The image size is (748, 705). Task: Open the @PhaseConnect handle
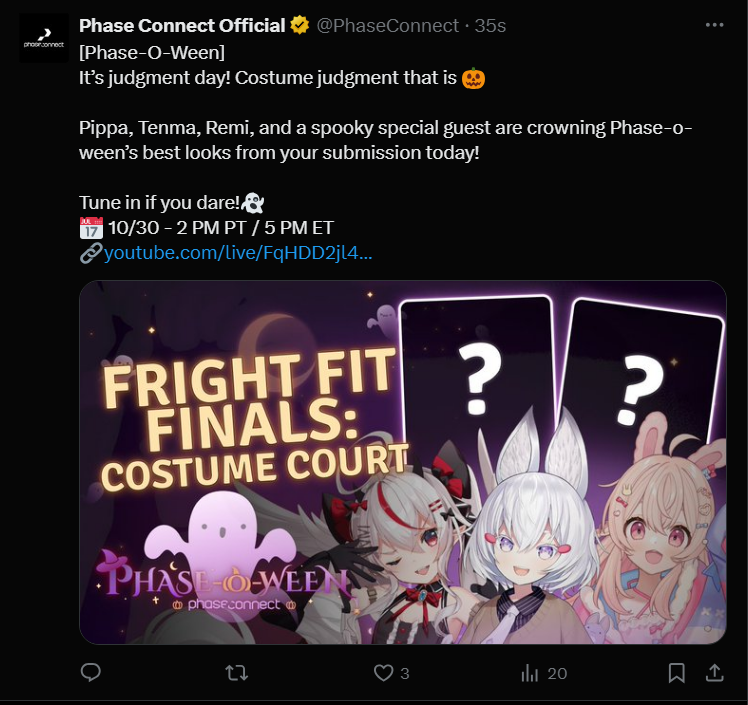pyautogui.click(x=387, y=25)
